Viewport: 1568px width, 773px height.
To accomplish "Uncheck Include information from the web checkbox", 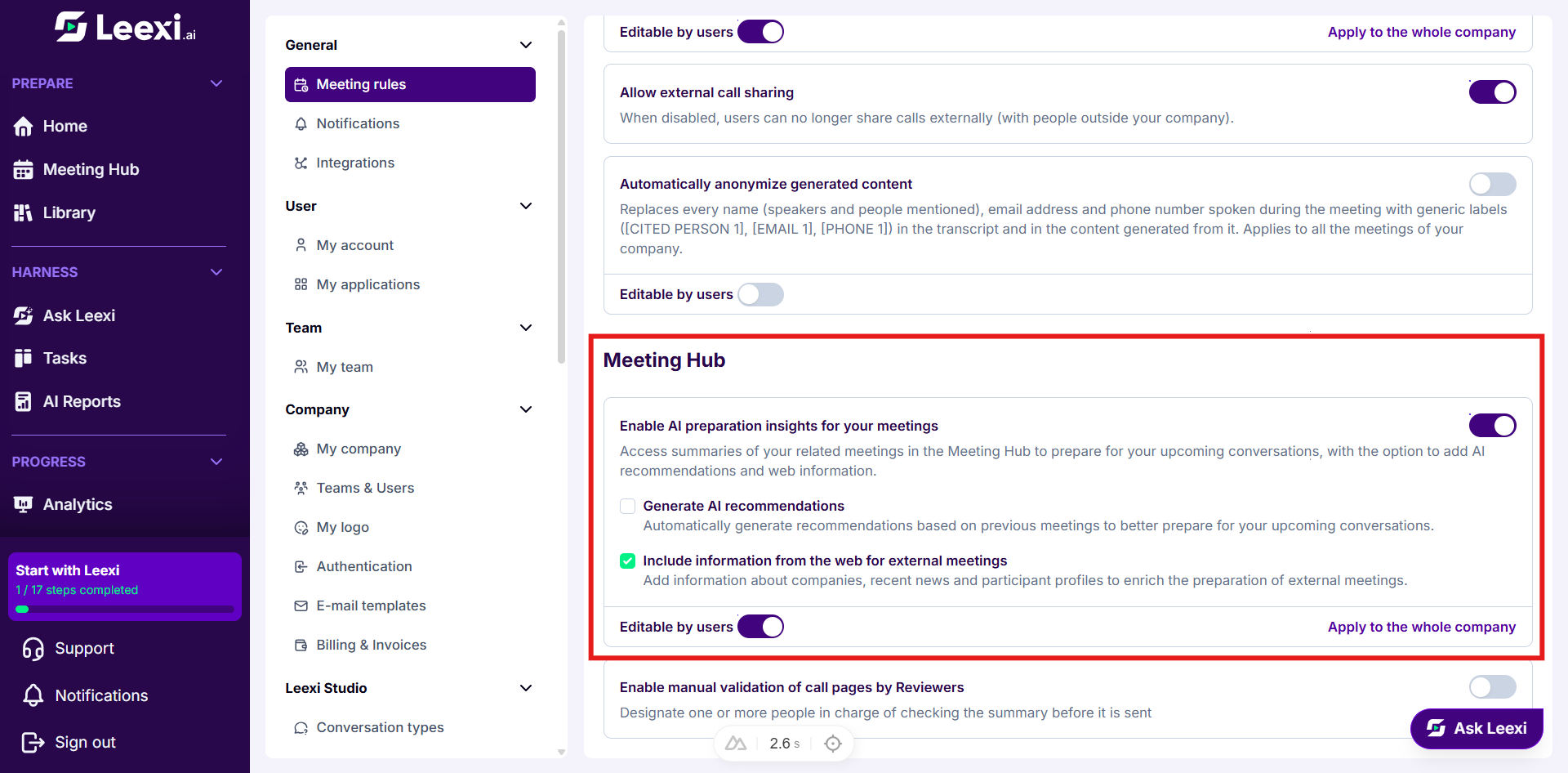I will click(x=627, y=561).
